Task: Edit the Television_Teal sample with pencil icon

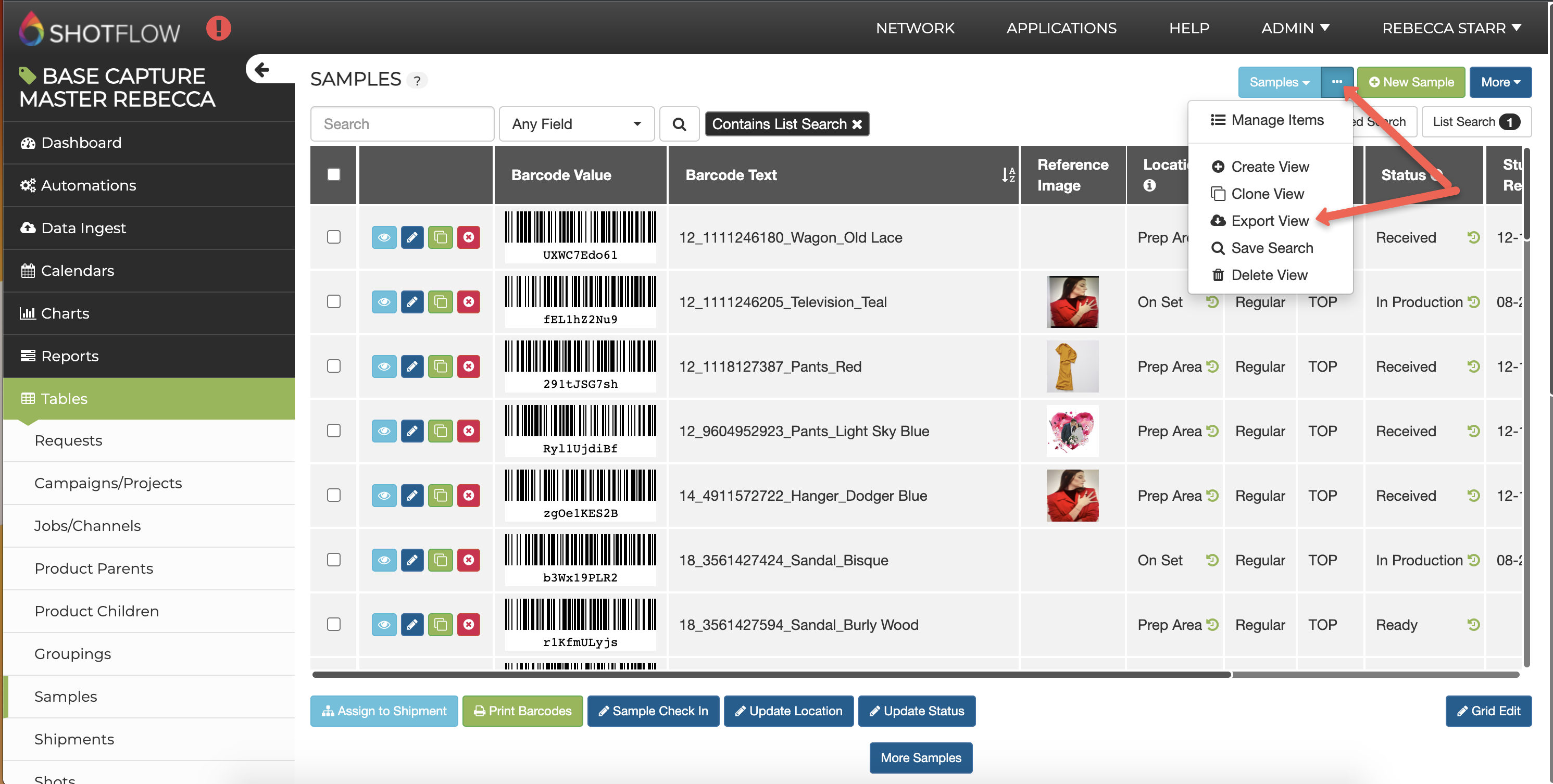Action: [x=412, y=302]
